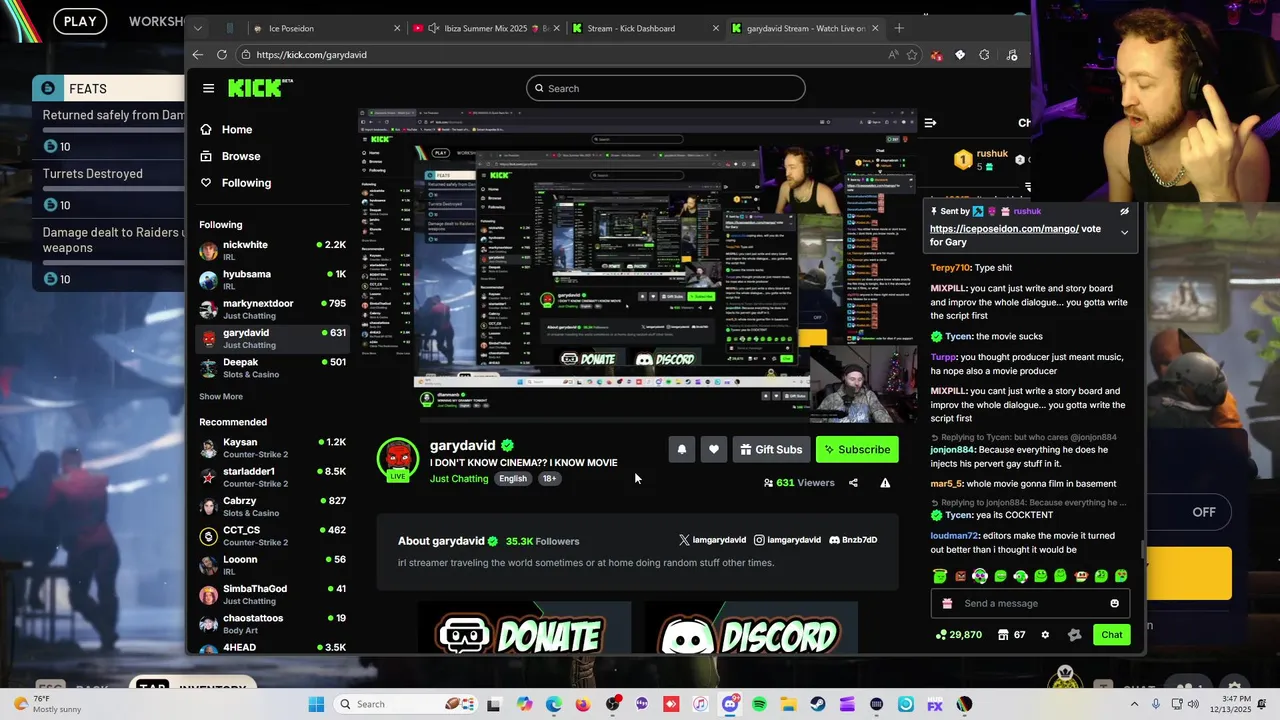The height and width of the screenshot is (720, 1280).
Task: Click the green Chat send button
Action: click(x=1112, y=635)
